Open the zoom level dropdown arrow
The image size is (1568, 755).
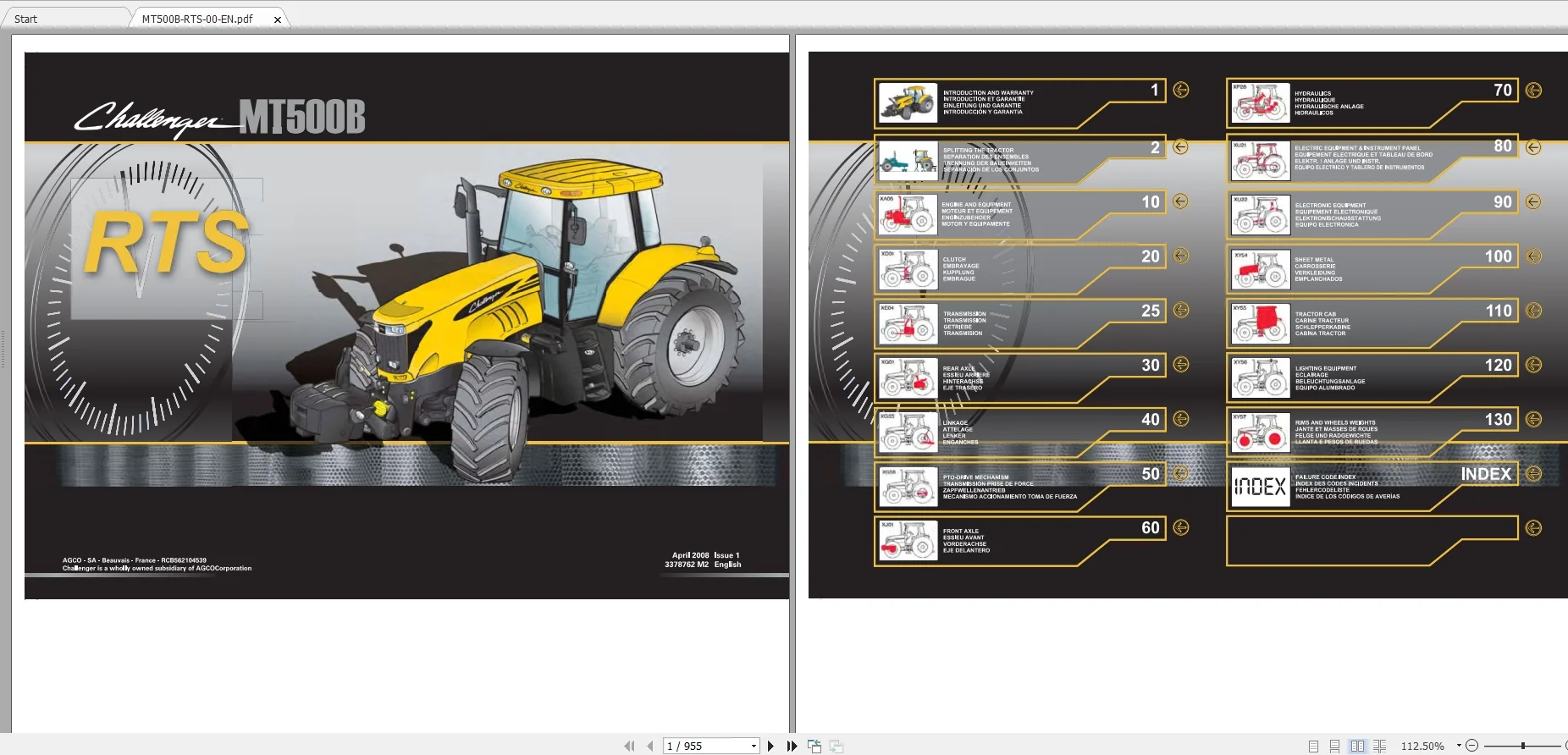point(1459,746)
